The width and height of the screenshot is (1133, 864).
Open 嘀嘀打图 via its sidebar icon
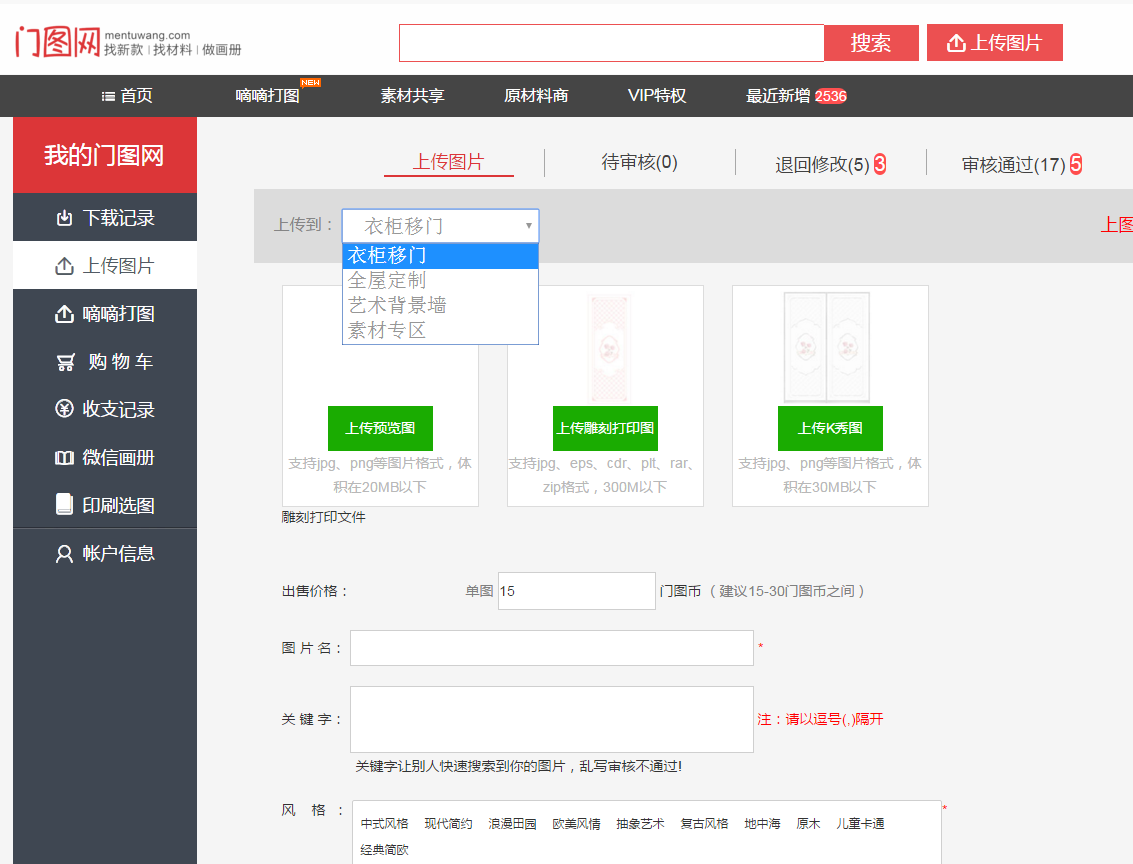click(65, 314)
